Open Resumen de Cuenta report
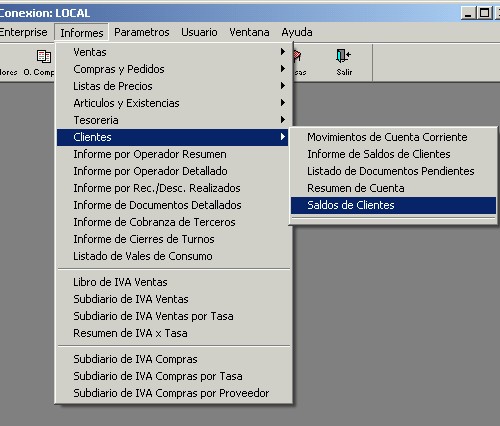The width and height of the screenshot is (500, 426). [393, 188]
